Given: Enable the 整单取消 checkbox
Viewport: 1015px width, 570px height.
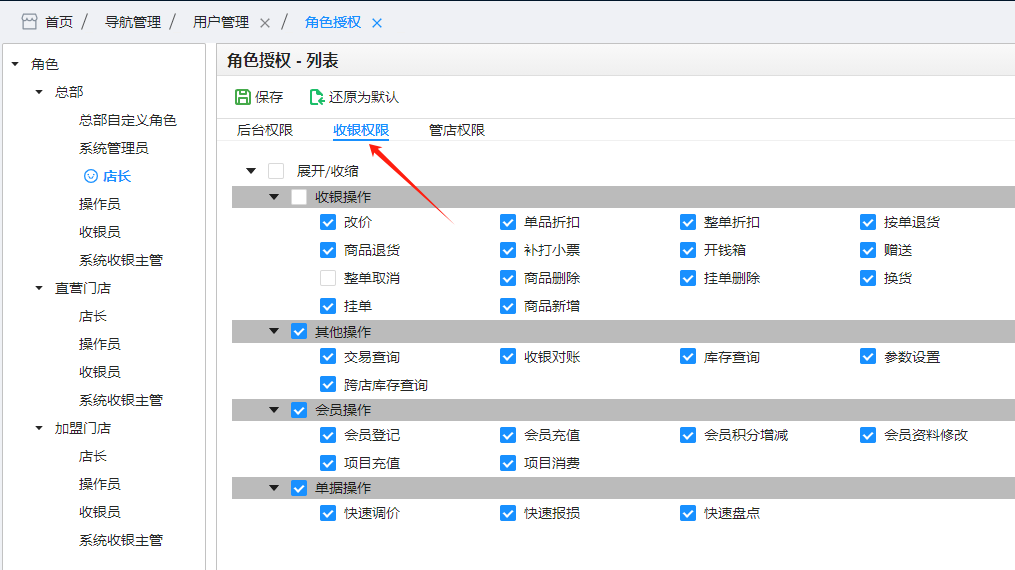Looking at the screenshot, I should (328, 278).
